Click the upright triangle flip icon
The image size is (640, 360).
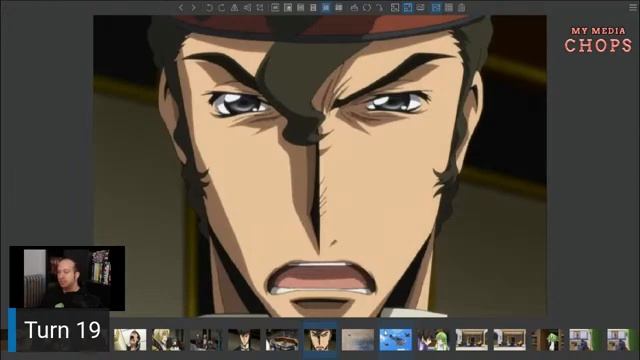(x=234, y=8)
